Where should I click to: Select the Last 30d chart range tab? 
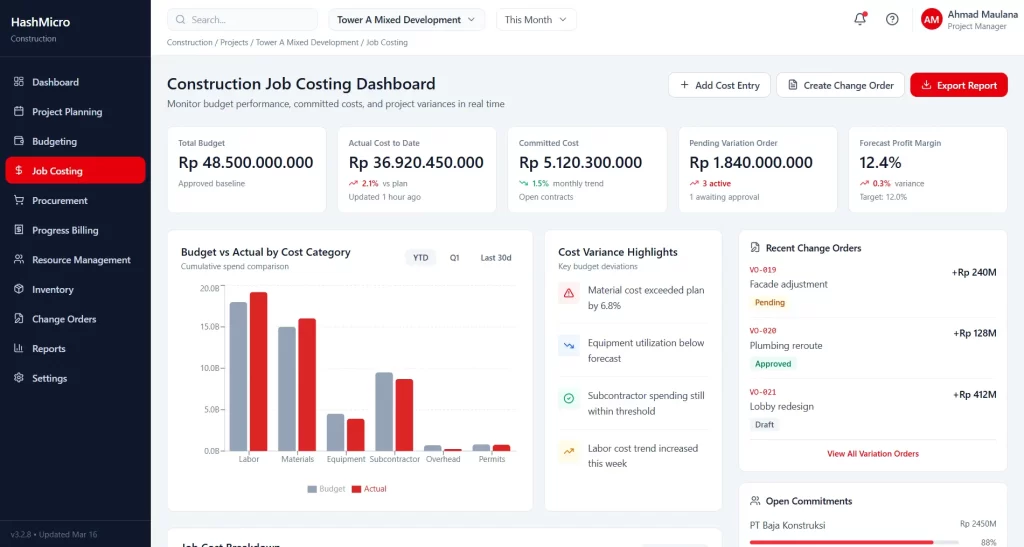[x=496, y=258]
